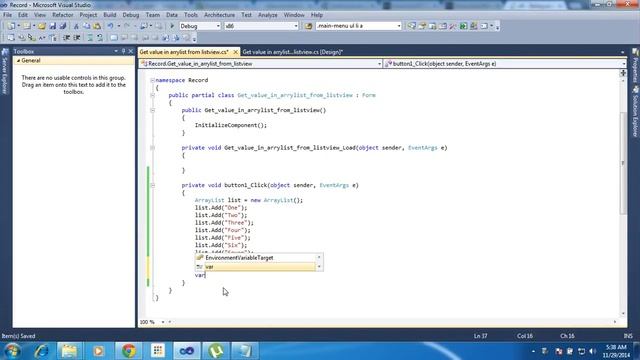This screenshot has height=360, width=640.
Task: Click the Increase Line Indent icon
Action: click(77, 38)
